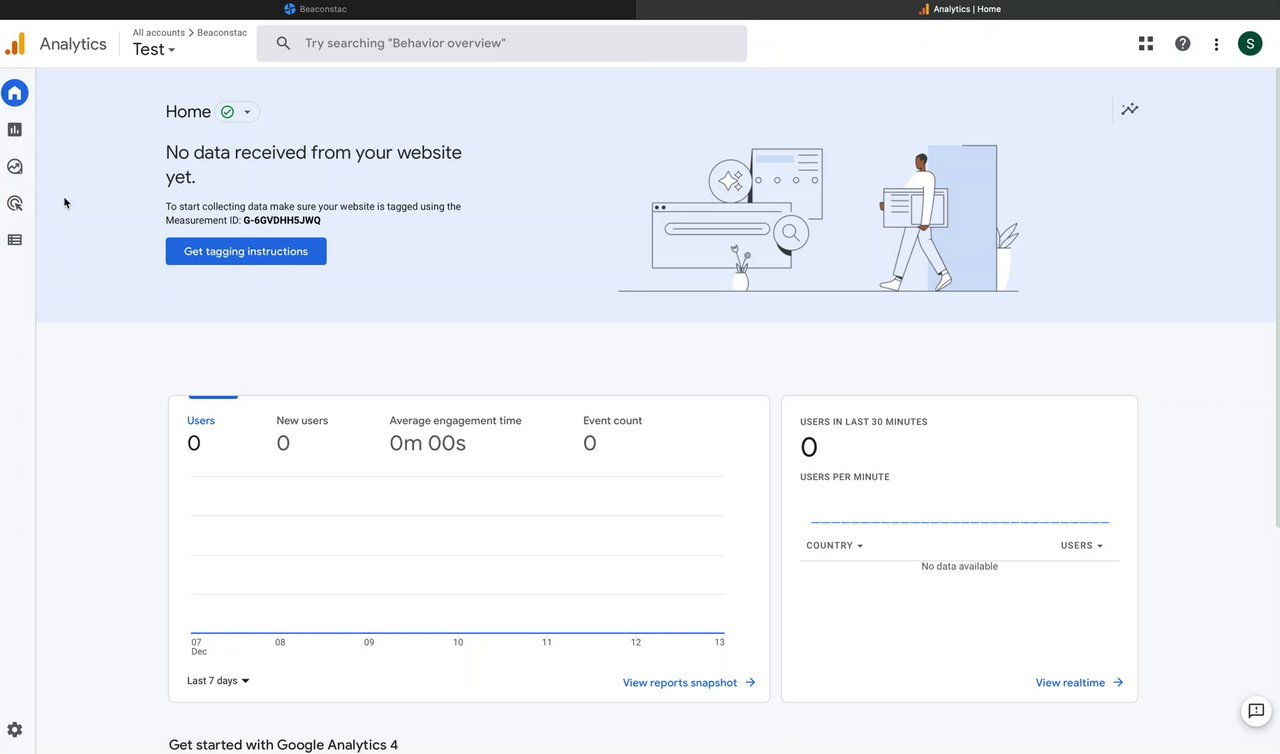Image resolution: width=1280 pixels, height=754 pixels.
Task: Click the feedback chat icon
Action: point(1255,711)
